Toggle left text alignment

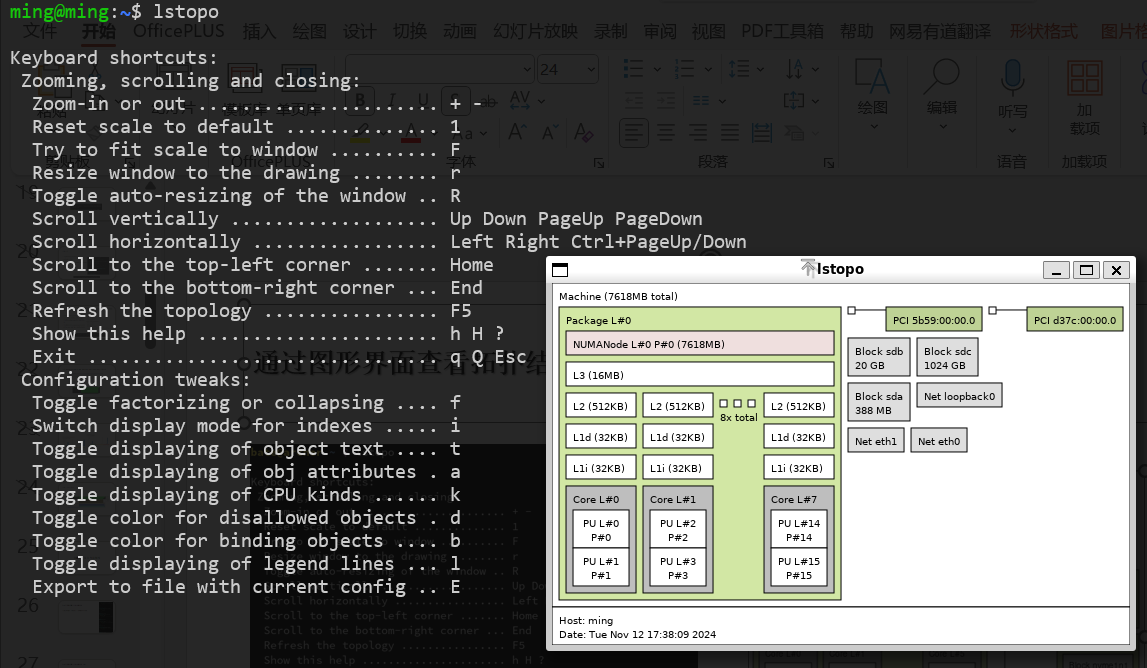click(x=633, y=133)
